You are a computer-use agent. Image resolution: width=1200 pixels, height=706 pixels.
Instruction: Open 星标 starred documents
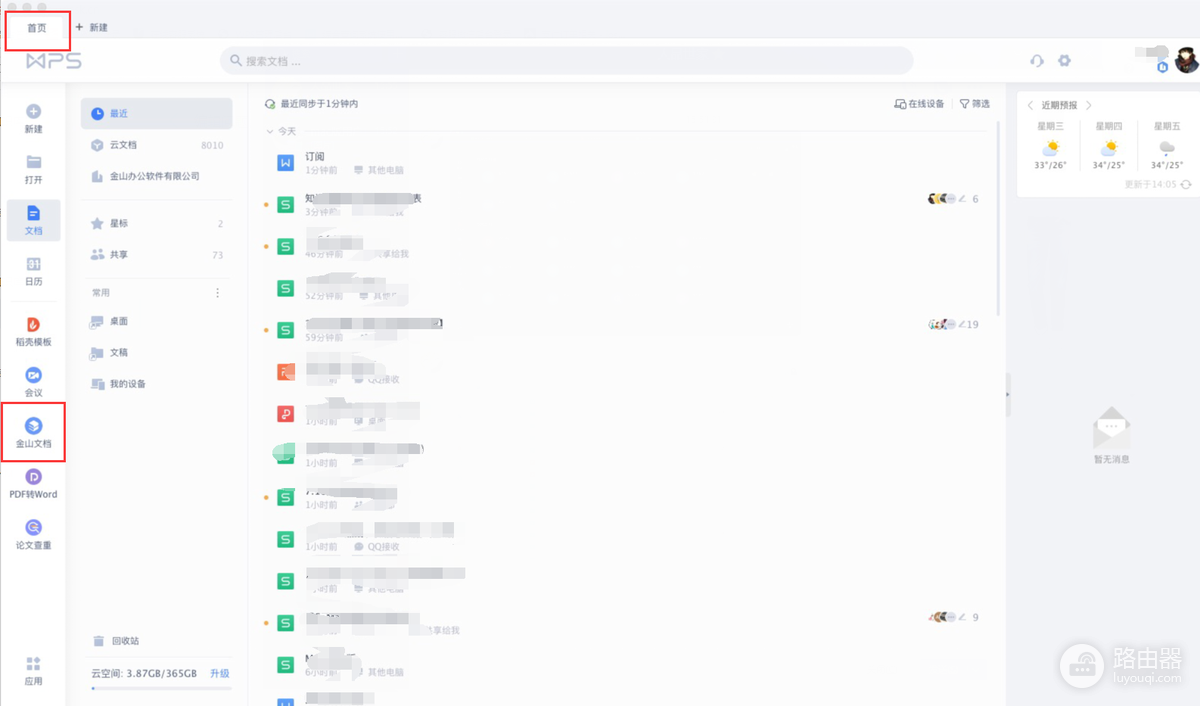156,223
